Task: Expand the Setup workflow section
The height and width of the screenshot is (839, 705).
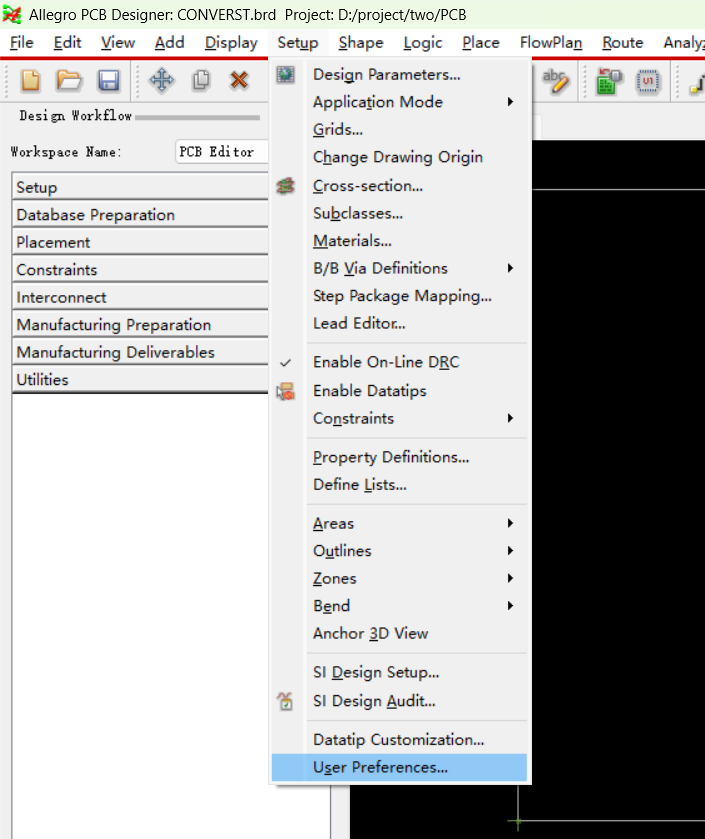Action: point(140,187)
